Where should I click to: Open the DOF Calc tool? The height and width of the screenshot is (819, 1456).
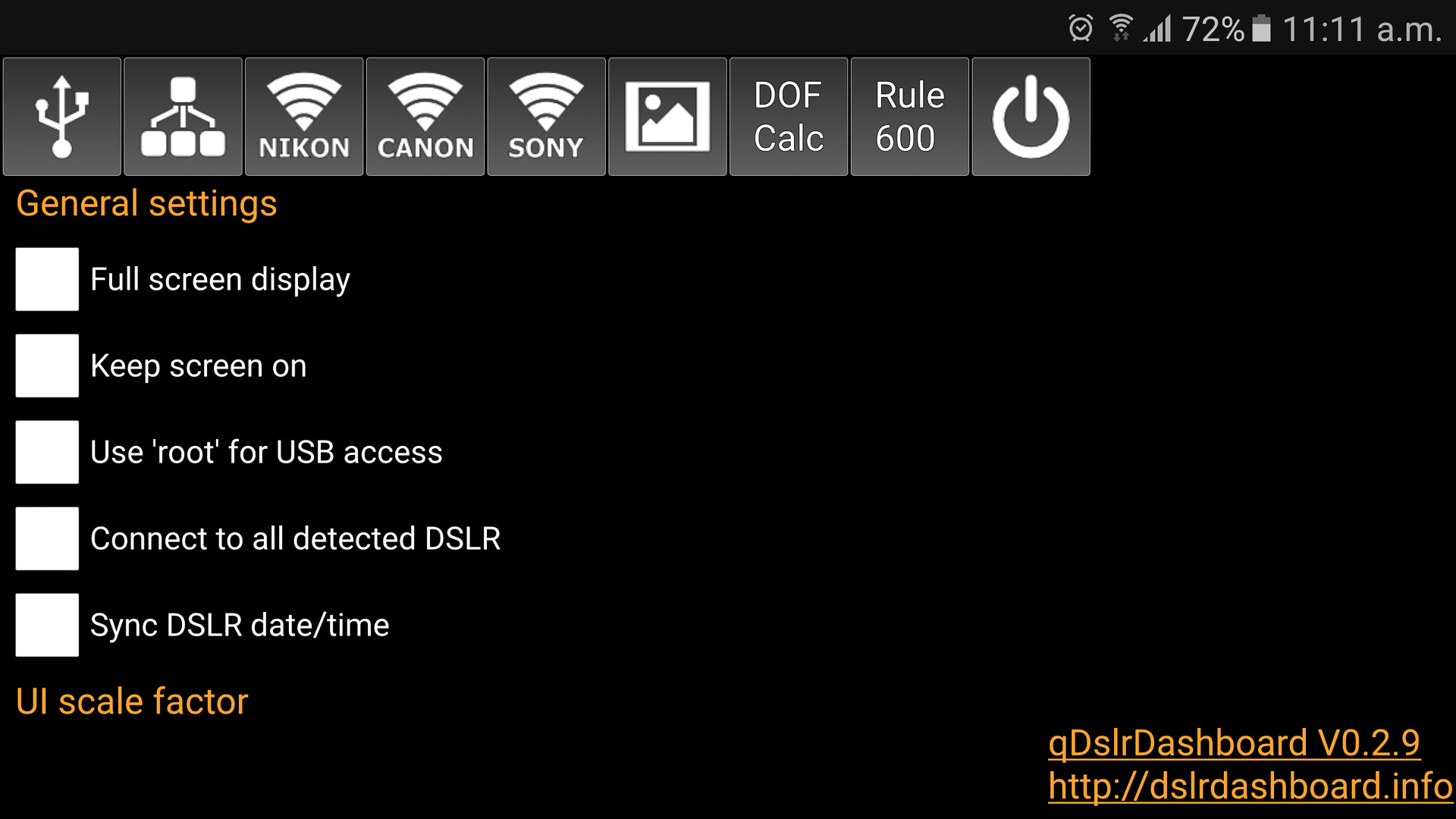point(789,117)
